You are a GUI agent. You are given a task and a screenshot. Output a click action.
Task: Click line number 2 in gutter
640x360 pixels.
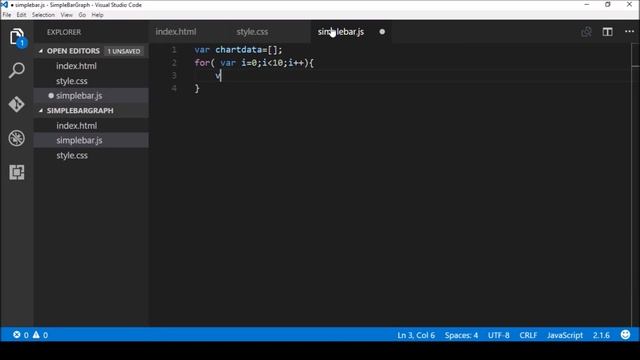[x=174, y=62]
